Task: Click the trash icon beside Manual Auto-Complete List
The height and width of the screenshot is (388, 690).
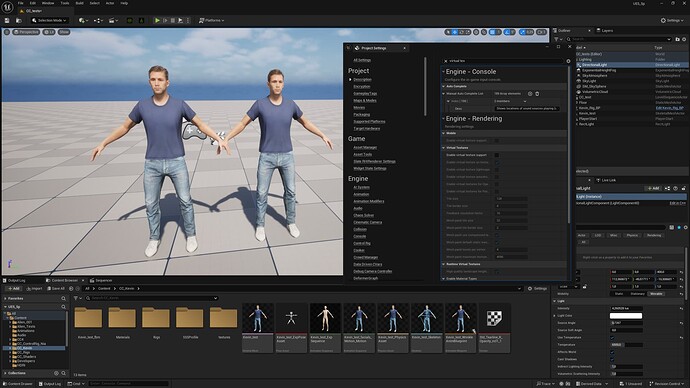Action: [x=537, y=94]
